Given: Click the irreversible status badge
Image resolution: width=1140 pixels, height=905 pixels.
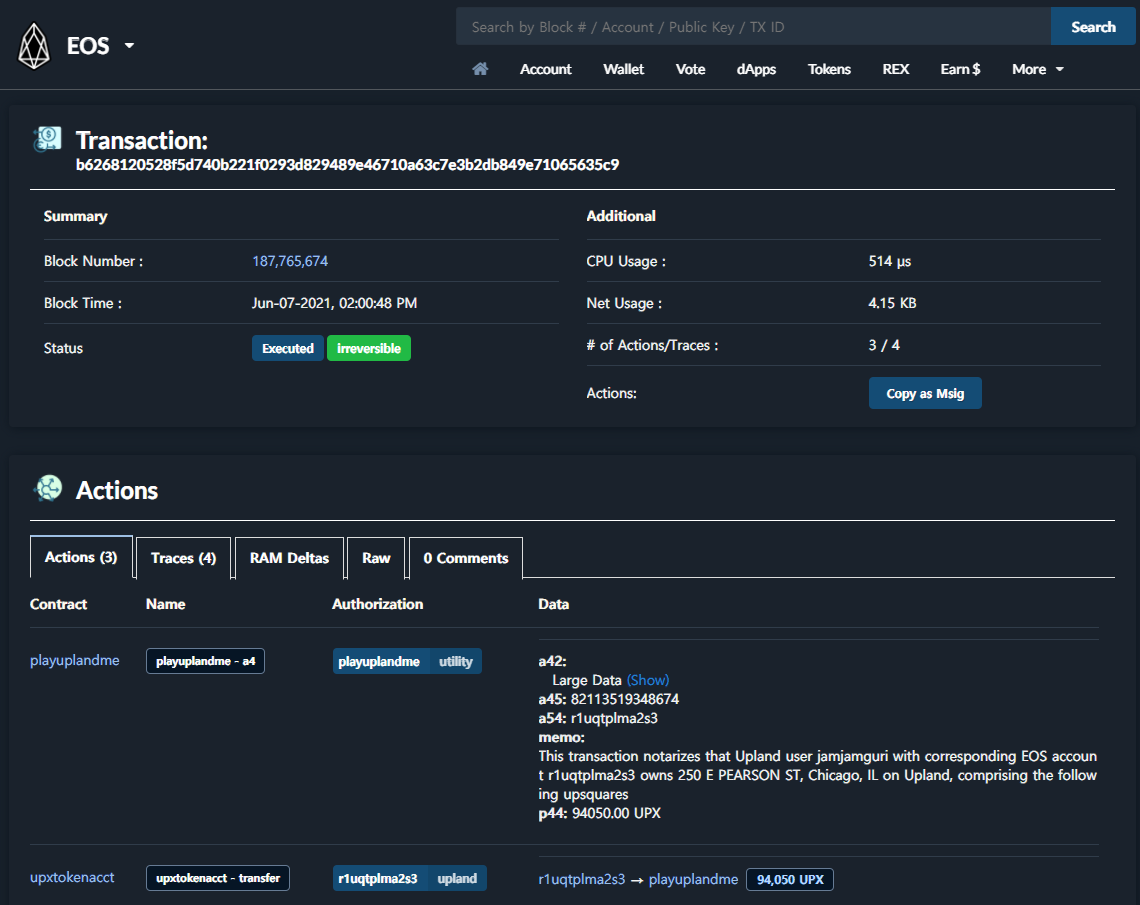Looking at the screenshot, I should coord(369,348).
